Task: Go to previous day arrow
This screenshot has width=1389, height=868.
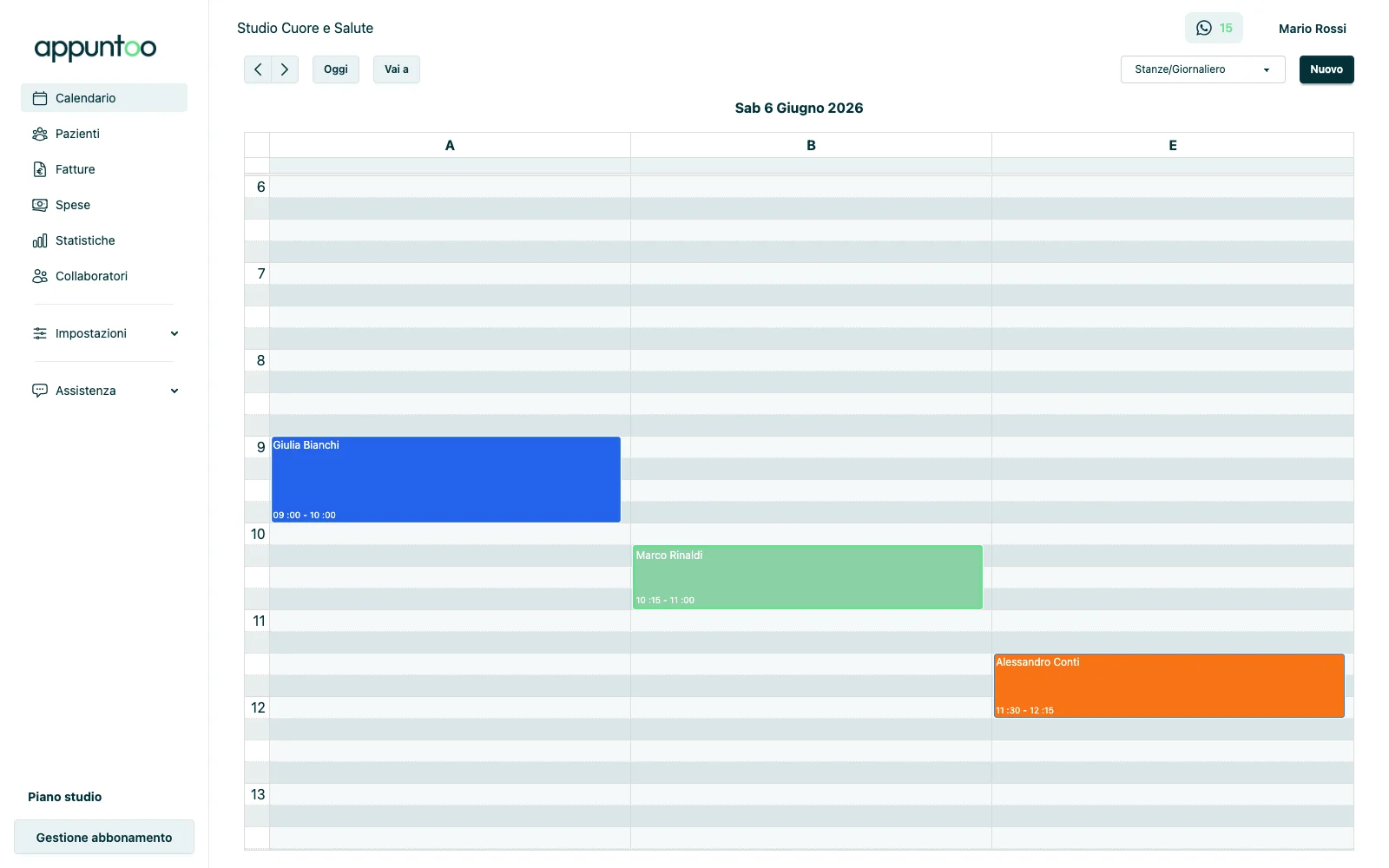Action: (x=258, y=69)
